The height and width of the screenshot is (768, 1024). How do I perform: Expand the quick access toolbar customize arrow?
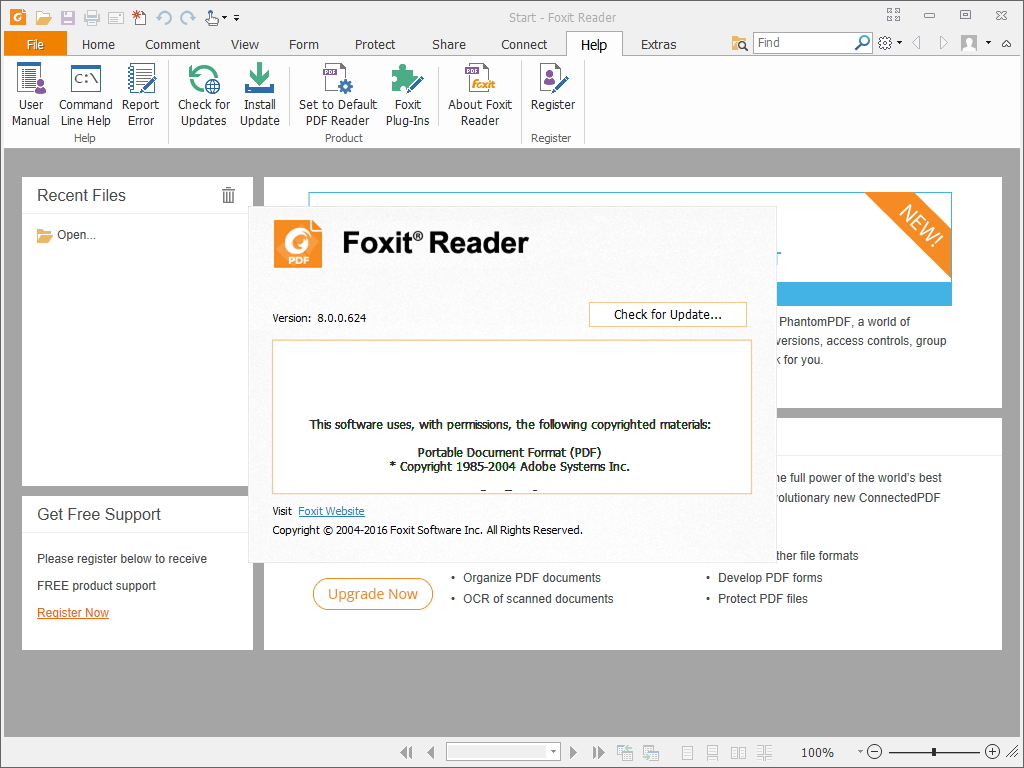tap(237, 17)
